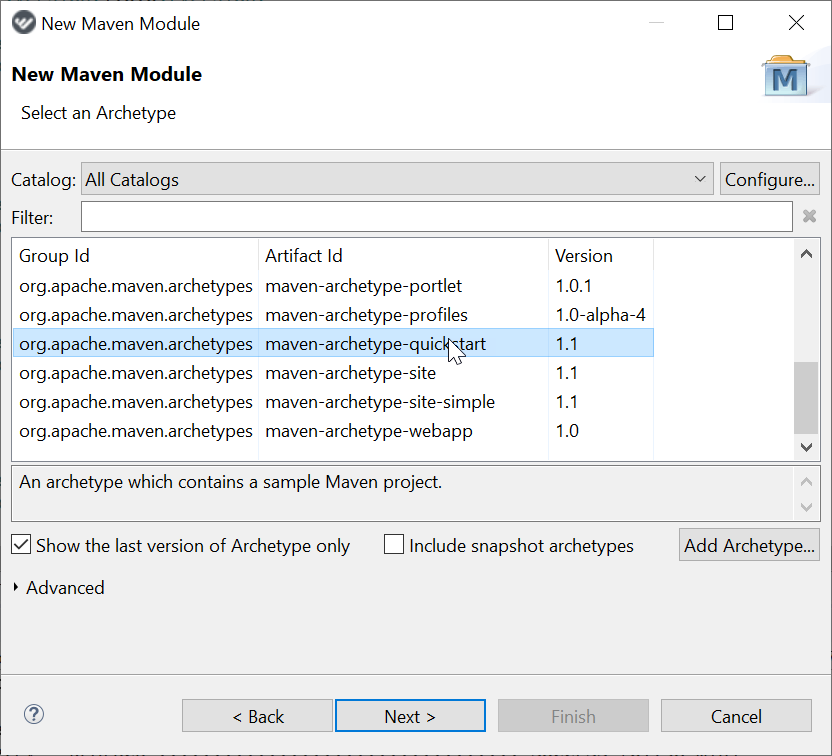Expand the Advanced section
This screenshot has height=756, width=832.
[16, 587]
